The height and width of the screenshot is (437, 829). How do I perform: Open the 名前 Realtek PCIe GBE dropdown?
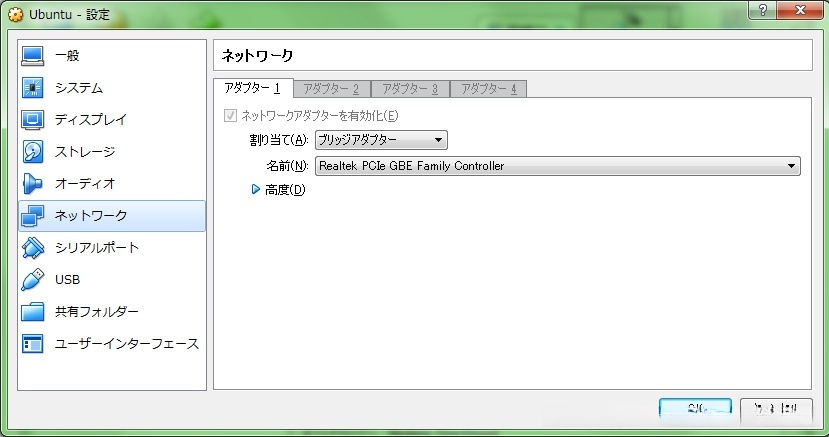pos(558,166)
